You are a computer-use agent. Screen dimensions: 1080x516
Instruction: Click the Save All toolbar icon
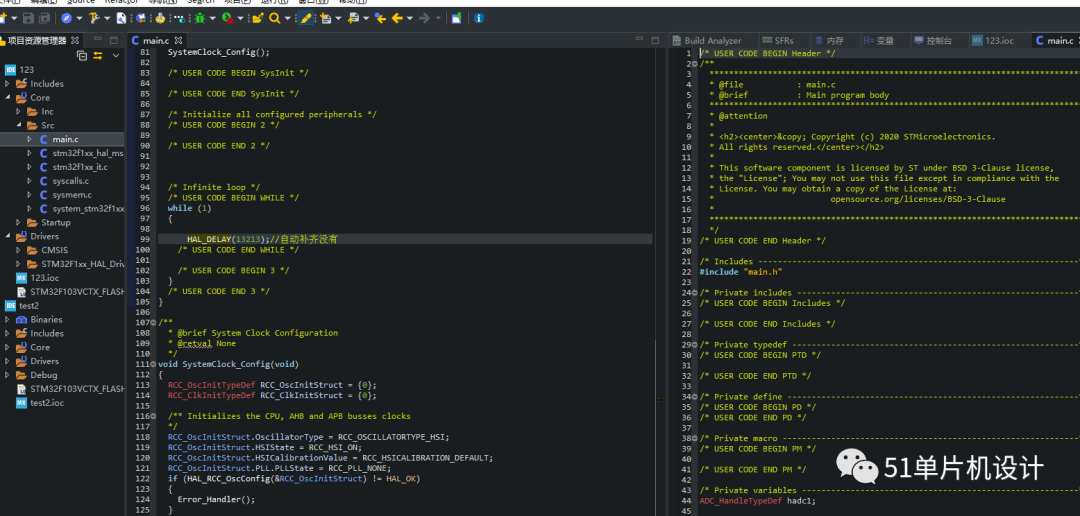point(44,19)
